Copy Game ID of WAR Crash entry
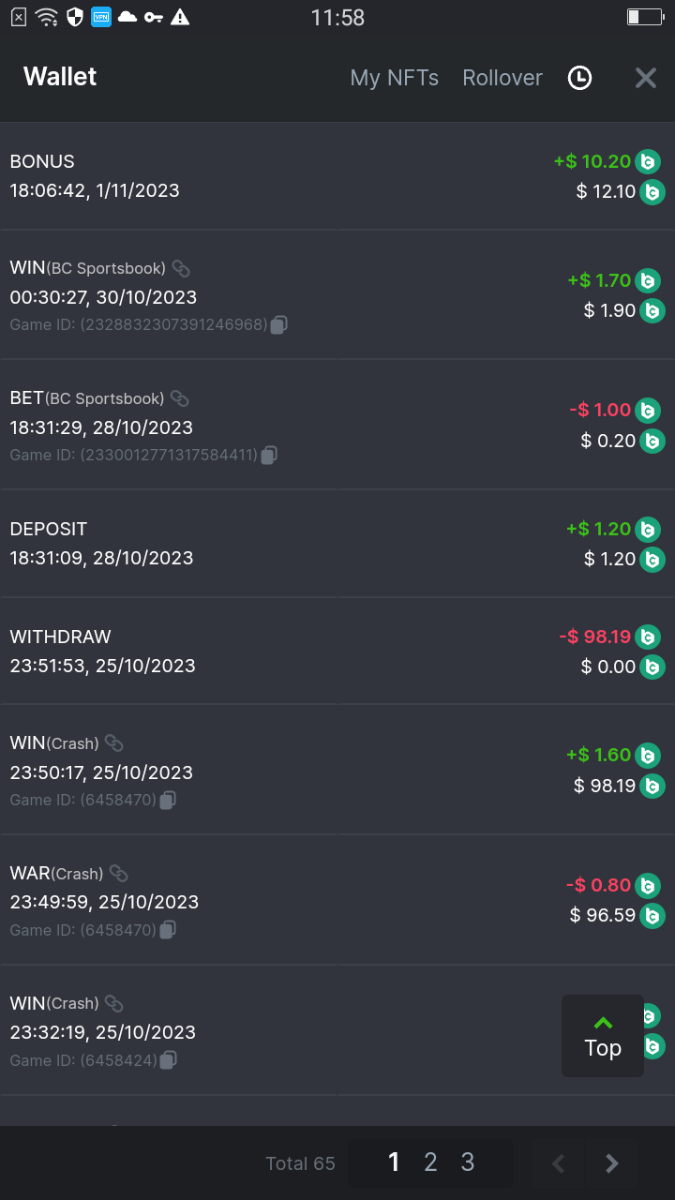Screen dimensions: 675x1200 click(168, 930)
